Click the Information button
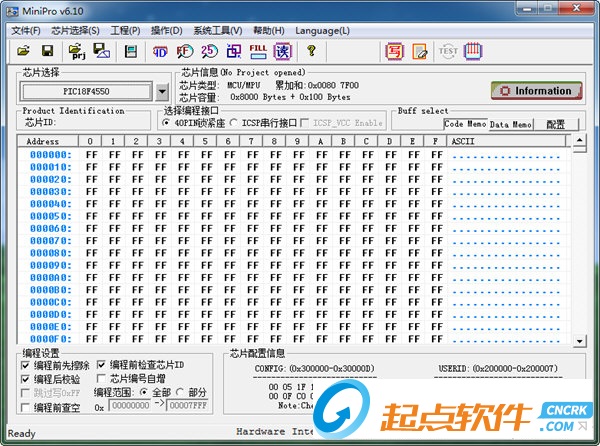 (536, 91)
